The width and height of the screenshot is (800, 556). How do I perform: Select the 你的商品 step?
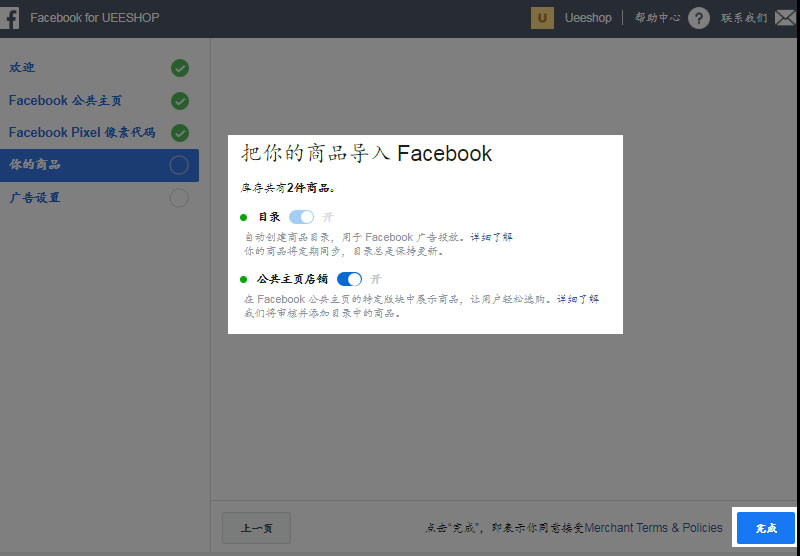coord(99,165)
